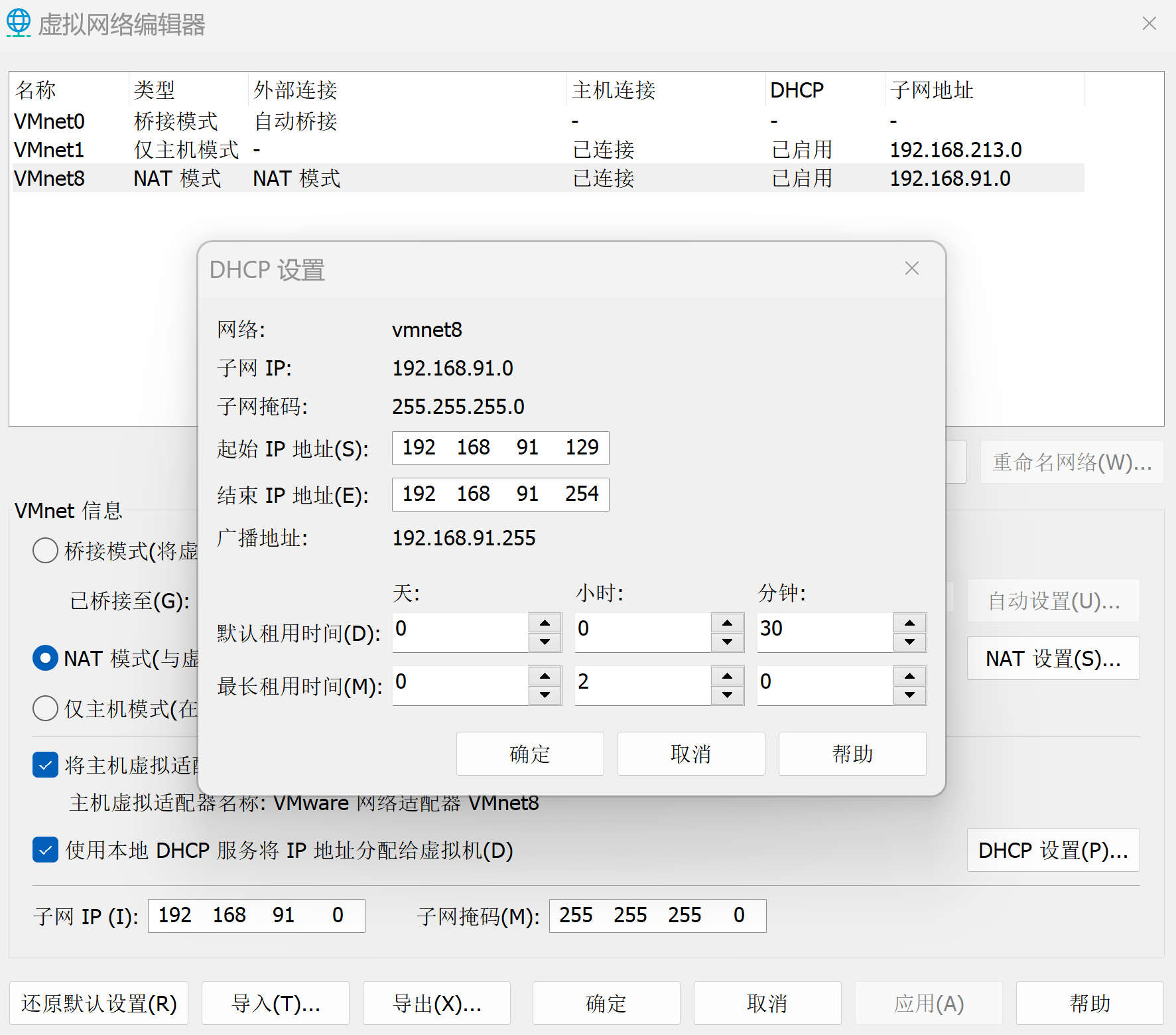Open DHCP 设置(P)... button
1176x1035 pixels.
point(1053,850)
